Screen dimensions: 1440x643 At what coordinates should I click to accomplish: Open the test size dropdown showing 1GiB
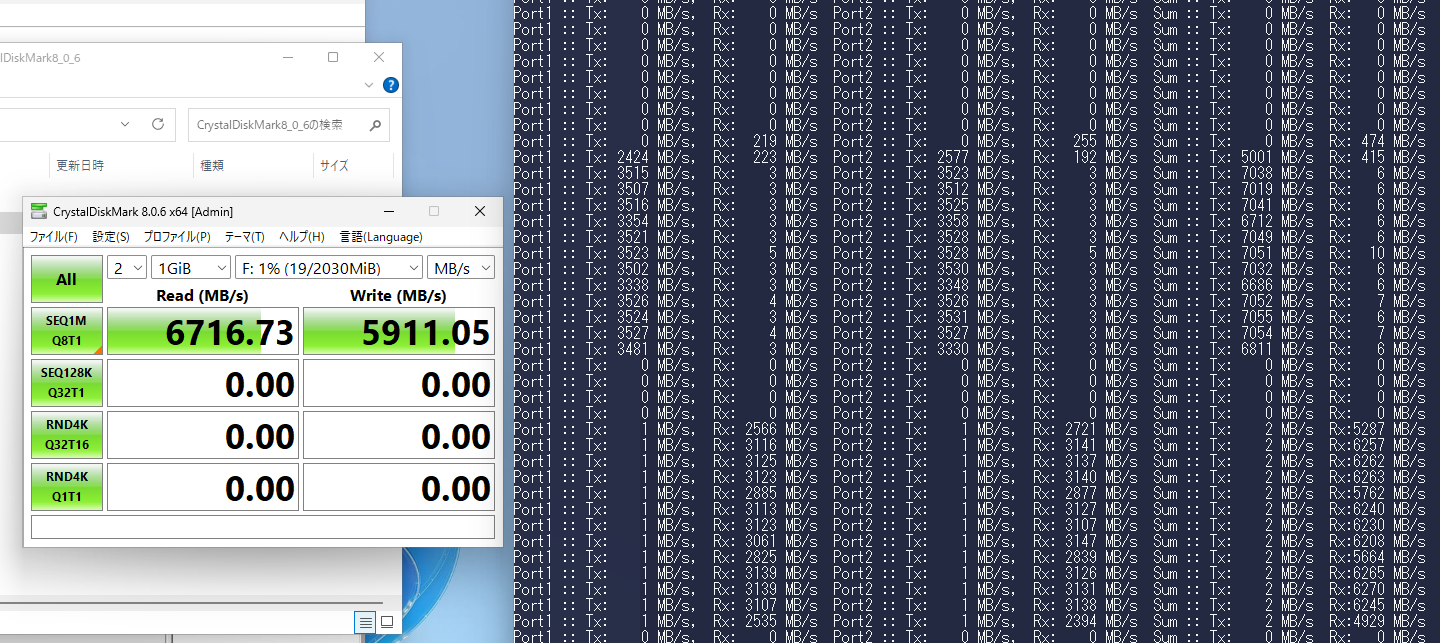click(x=191, y=268)
